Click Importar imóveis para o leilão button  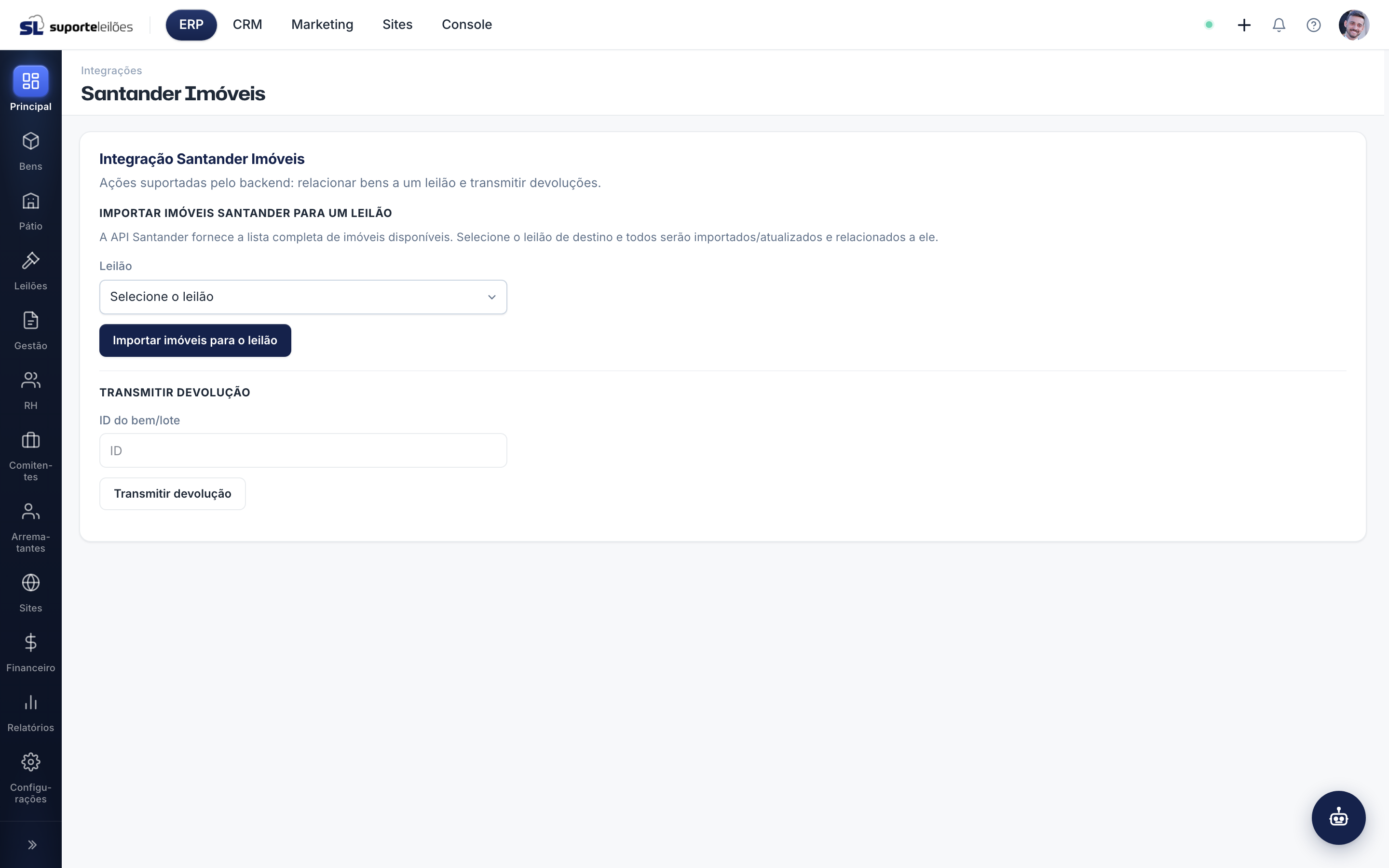195,340
